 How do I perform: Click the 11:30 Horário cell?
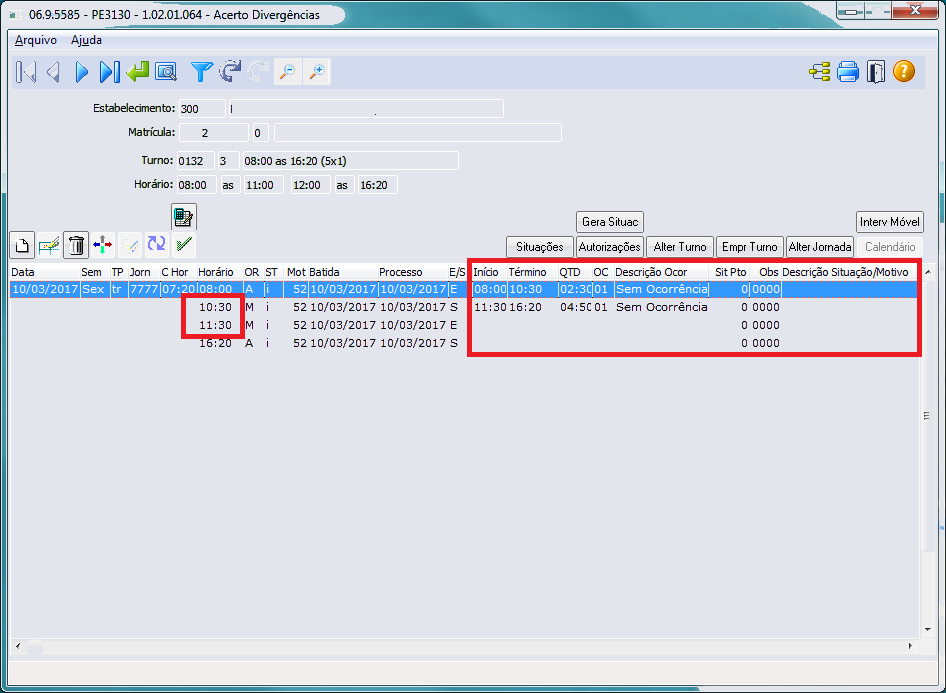pyautogui.click(x=215, y=325)
